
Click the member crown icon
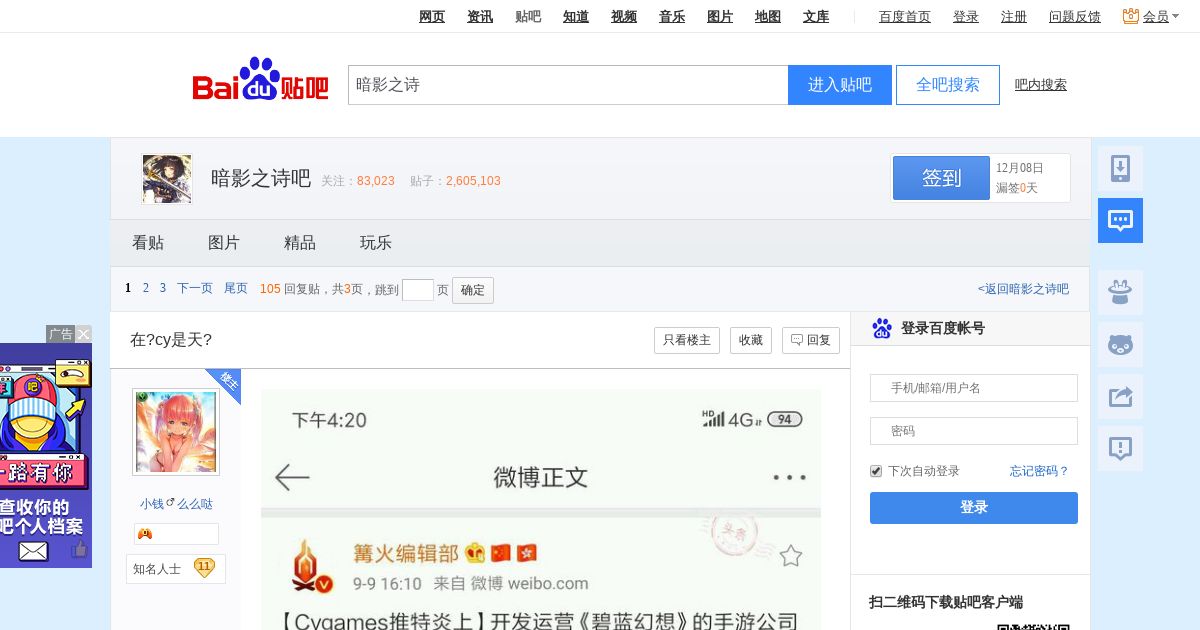click(x=1131, y=16)
